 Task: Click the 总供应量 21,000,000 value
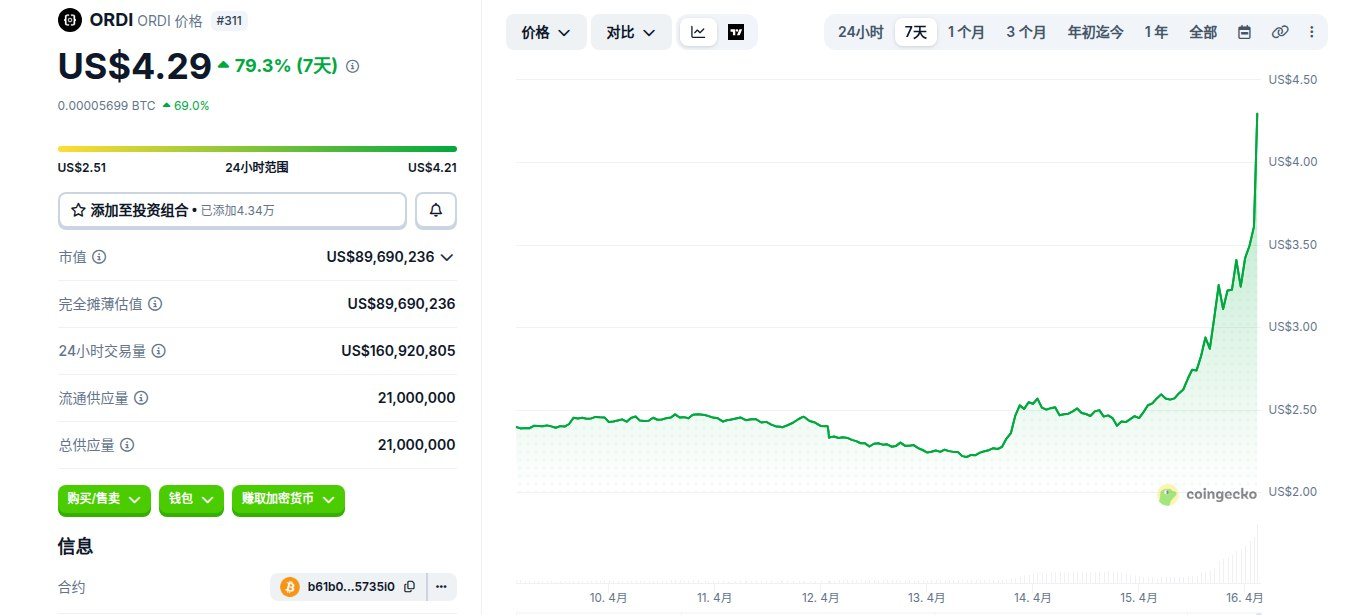tap(417, 445)
